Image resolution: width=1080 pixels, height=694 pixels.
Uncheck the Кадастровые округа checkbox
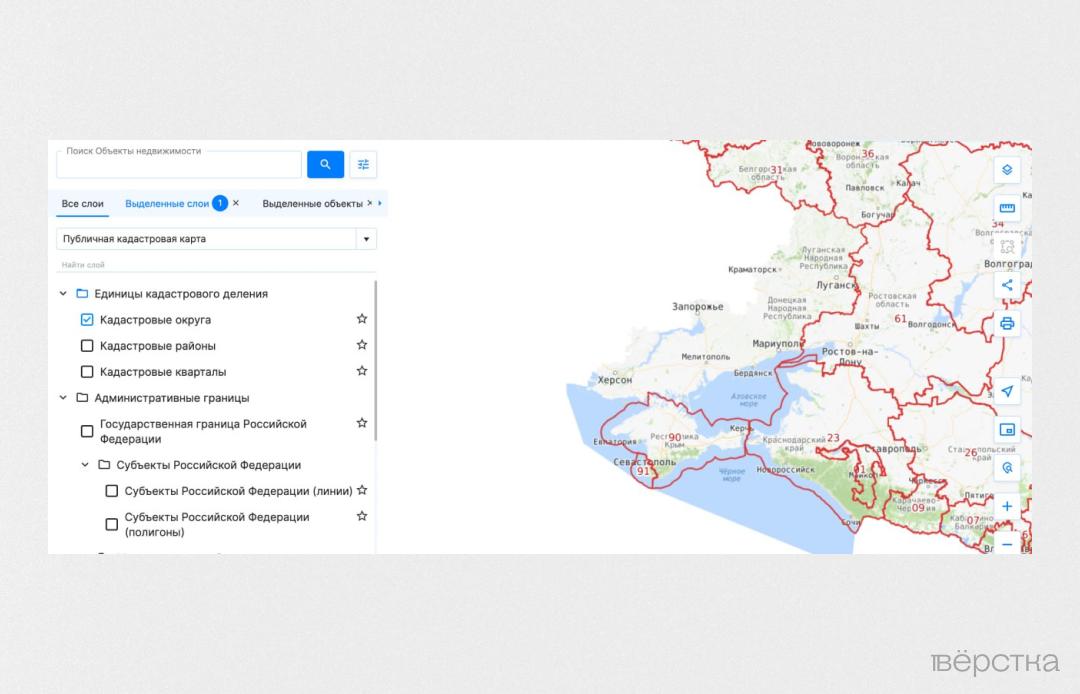(x=87, y=320)
